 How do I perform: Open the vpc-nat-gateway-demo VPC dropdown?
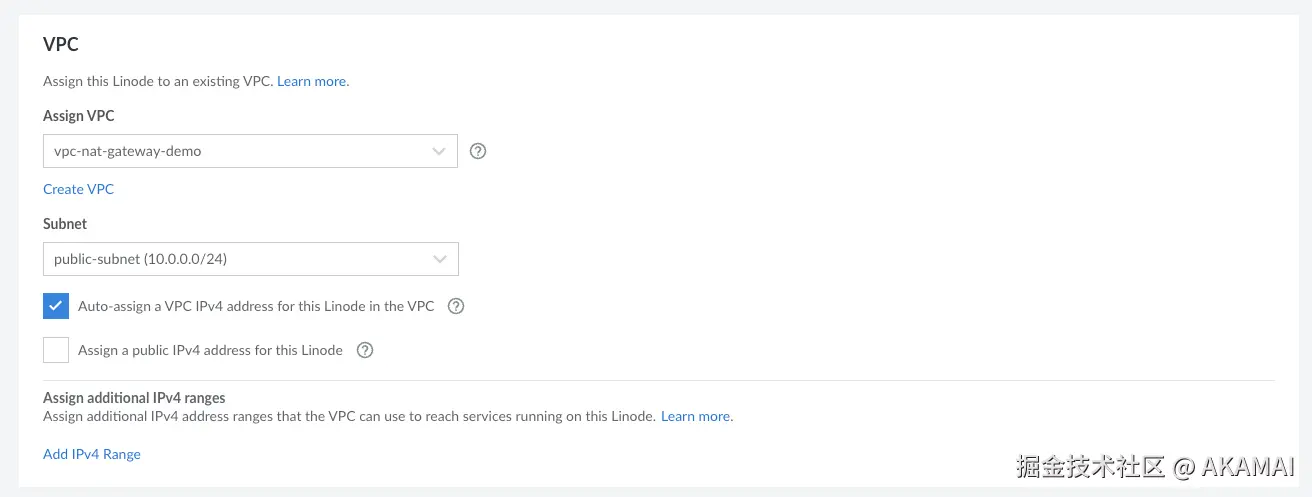[240, 152]
